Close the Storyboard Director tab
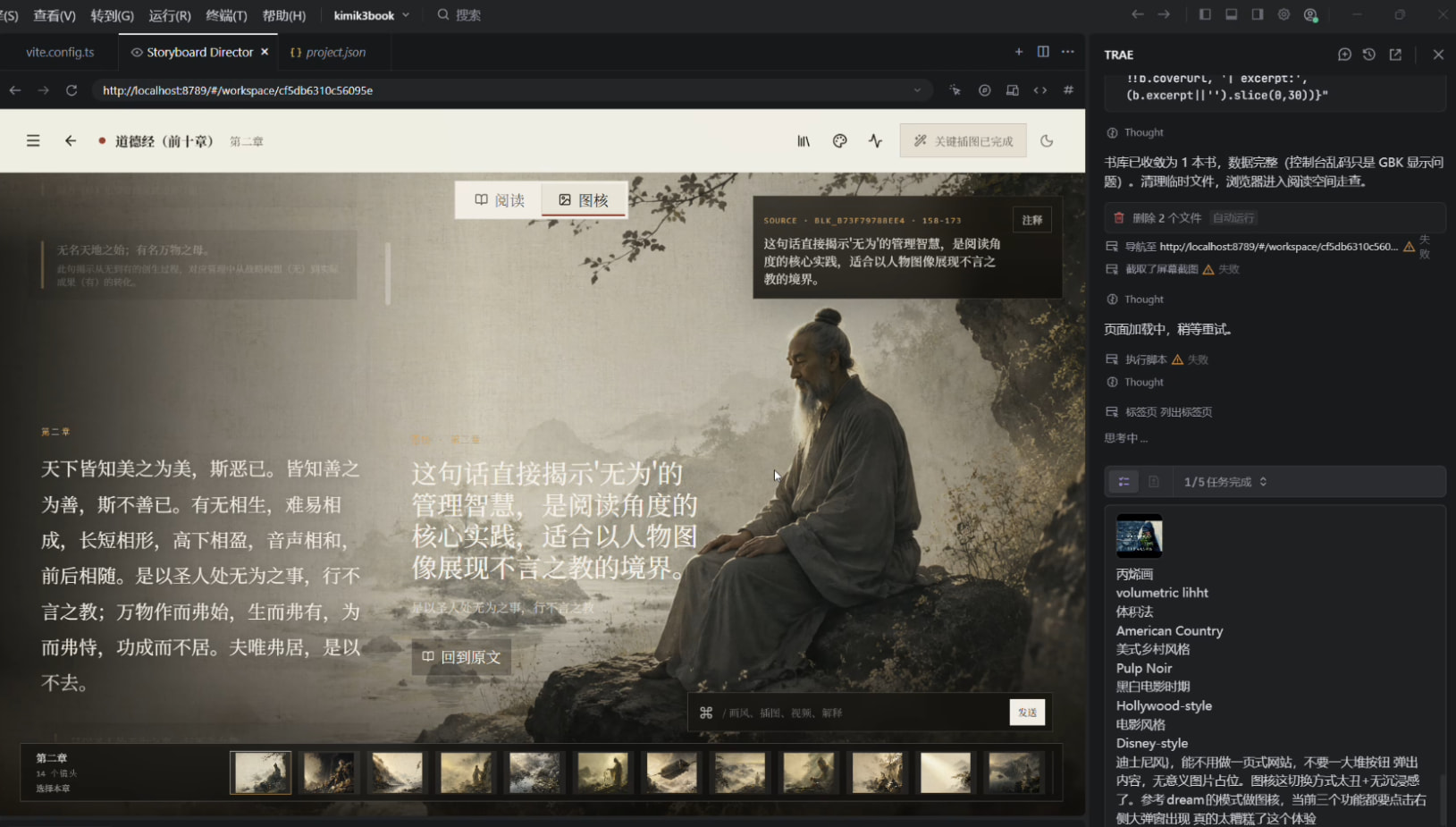The width and height of the screenshot is (1456, 827). 265,52
